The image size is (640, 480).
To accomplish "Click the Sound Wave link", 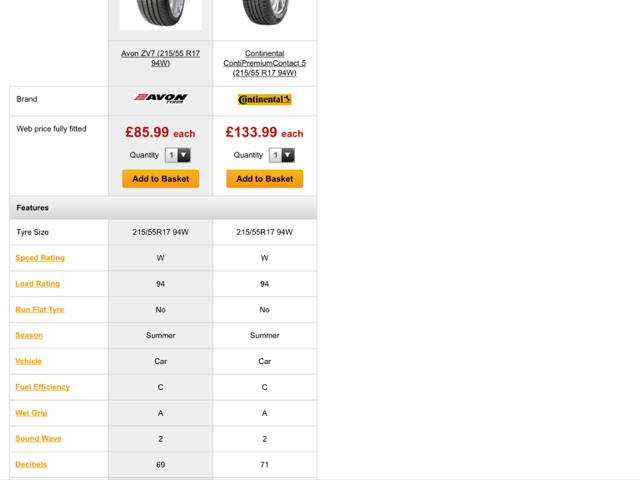I will coord(38,438).
